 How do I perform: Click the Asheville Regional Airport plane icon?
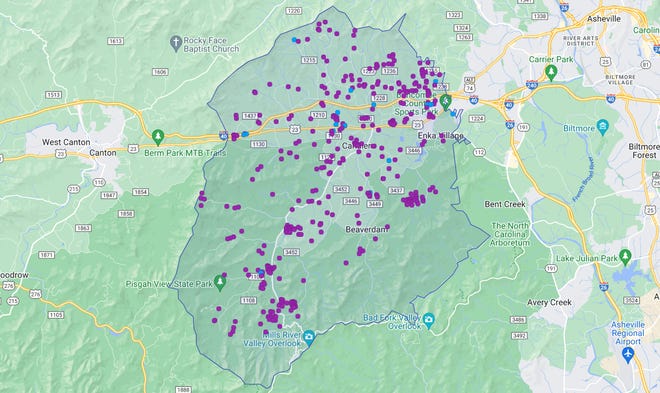628,355
